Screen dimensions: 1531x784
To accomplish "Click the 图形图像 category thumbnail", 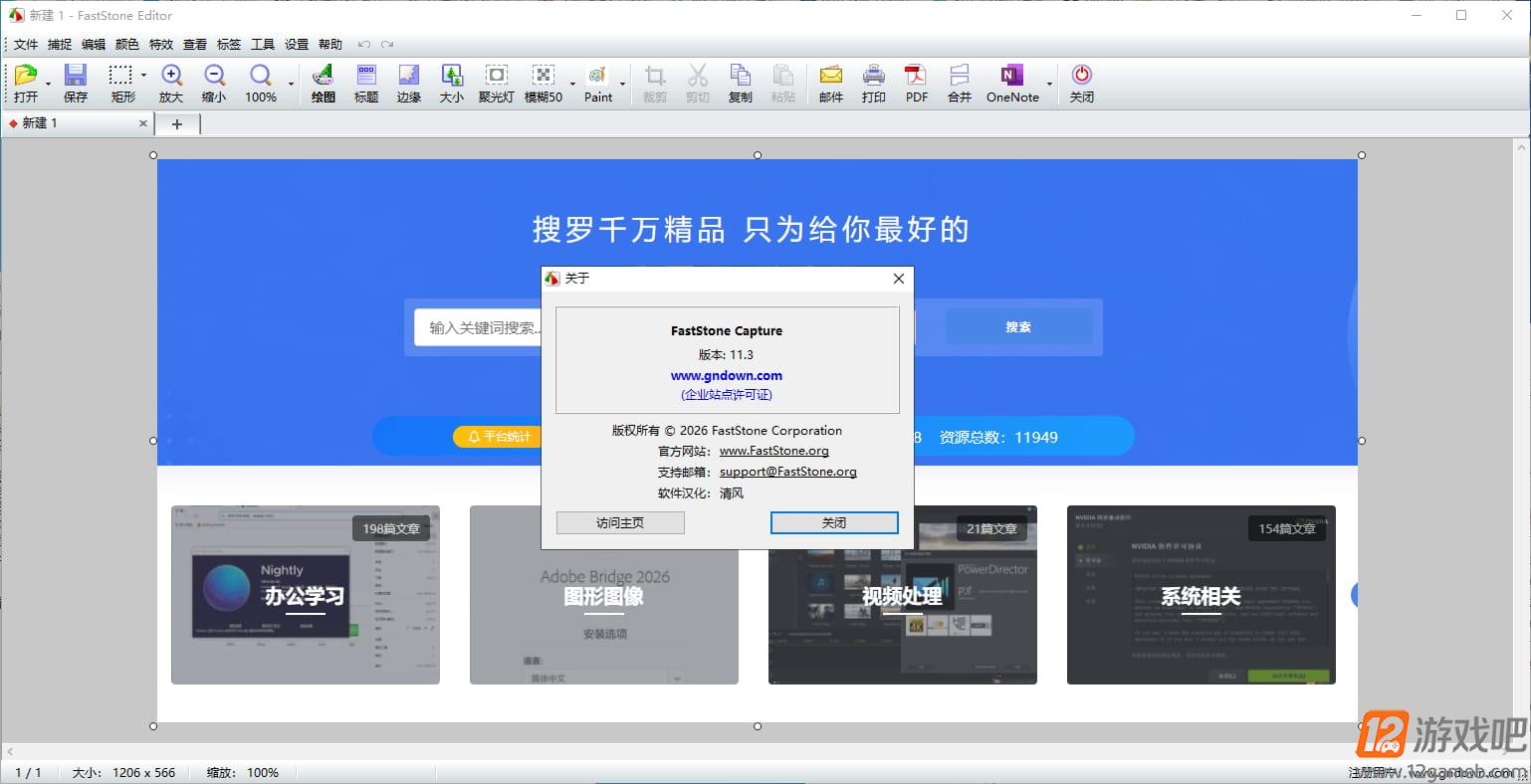I will (x=604, y=595).
